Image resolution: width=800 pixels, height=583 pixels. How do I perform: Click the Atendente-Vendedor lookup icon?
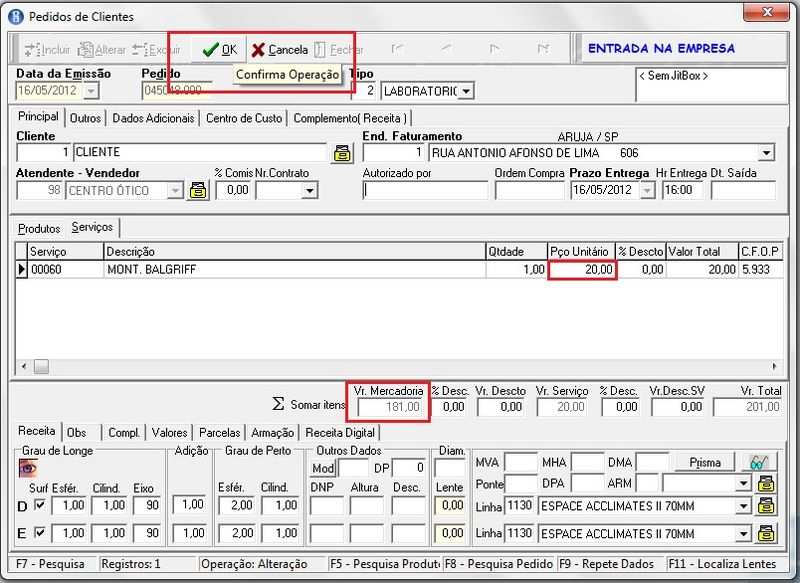point(198,190)
